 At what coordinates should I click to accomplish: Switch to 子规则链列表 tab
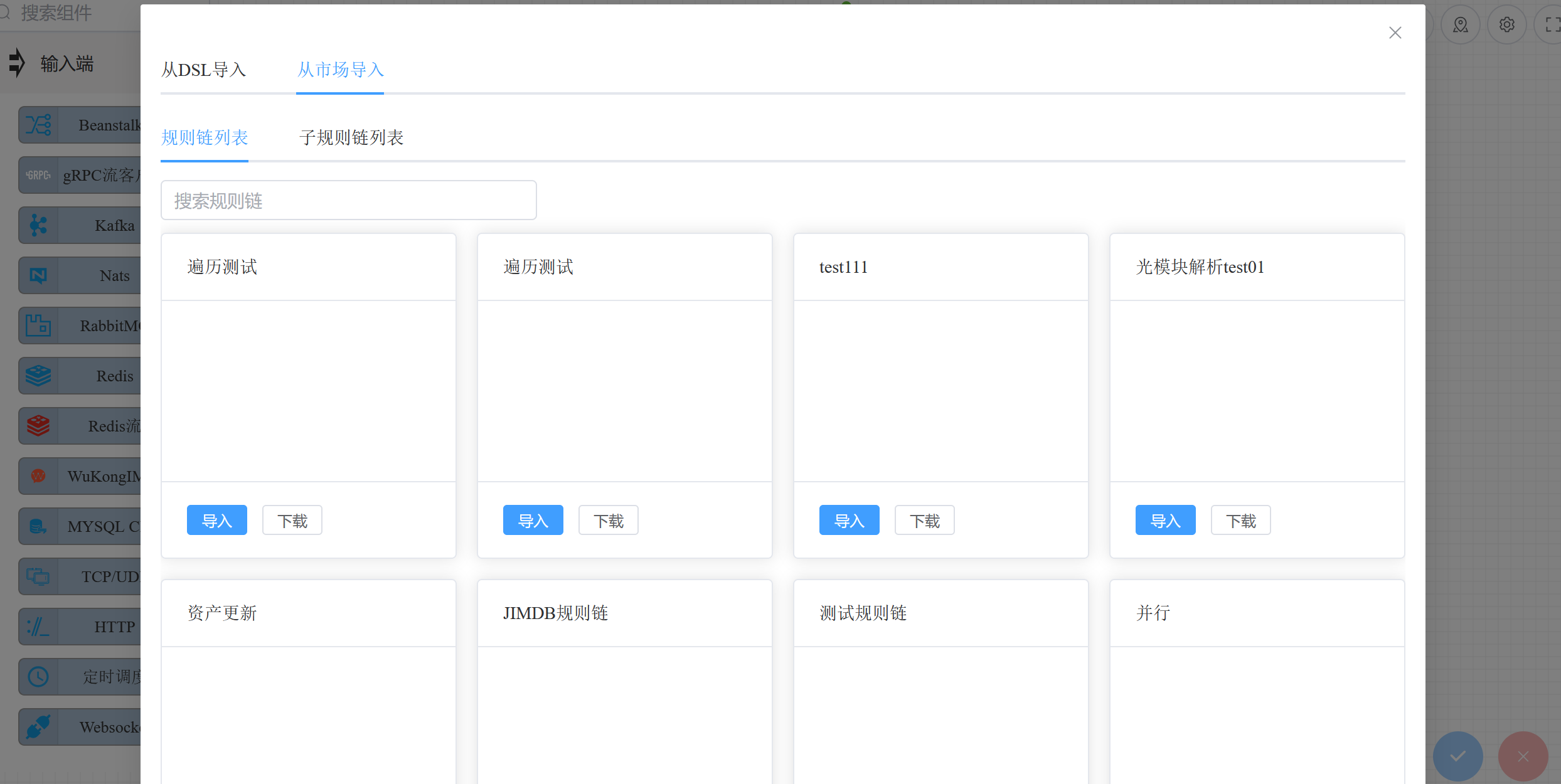pos(351,137)
